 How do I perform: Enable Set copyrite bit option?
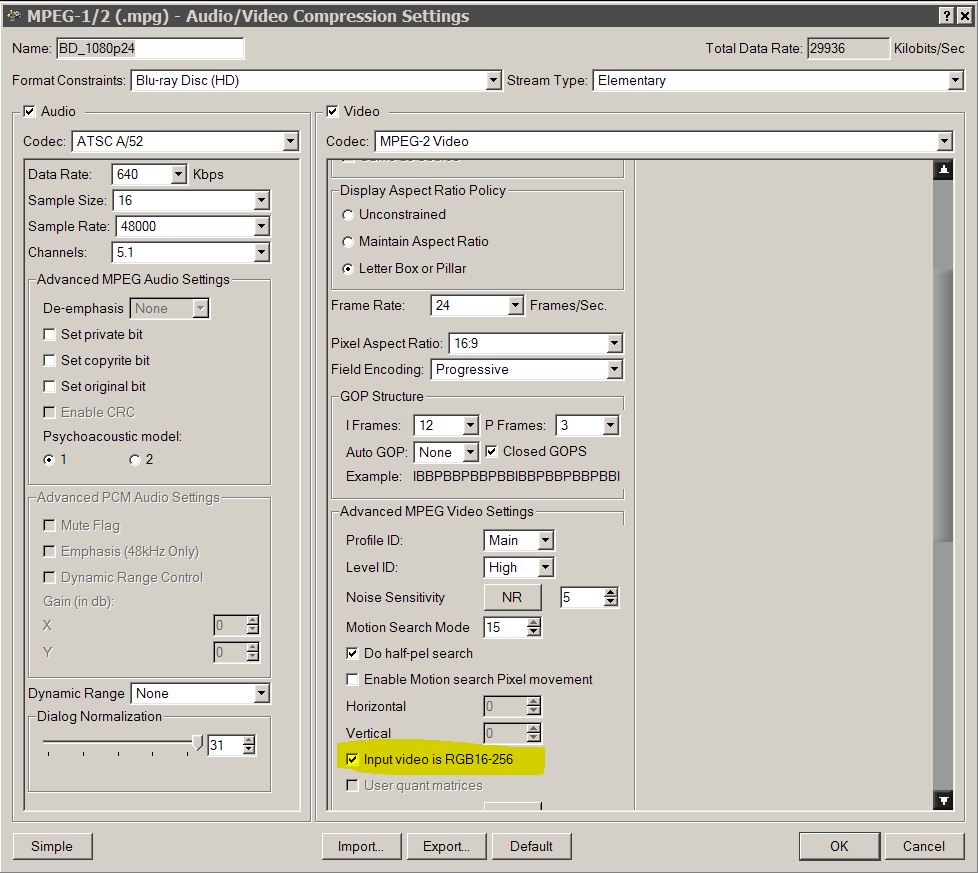pos(49,360)
